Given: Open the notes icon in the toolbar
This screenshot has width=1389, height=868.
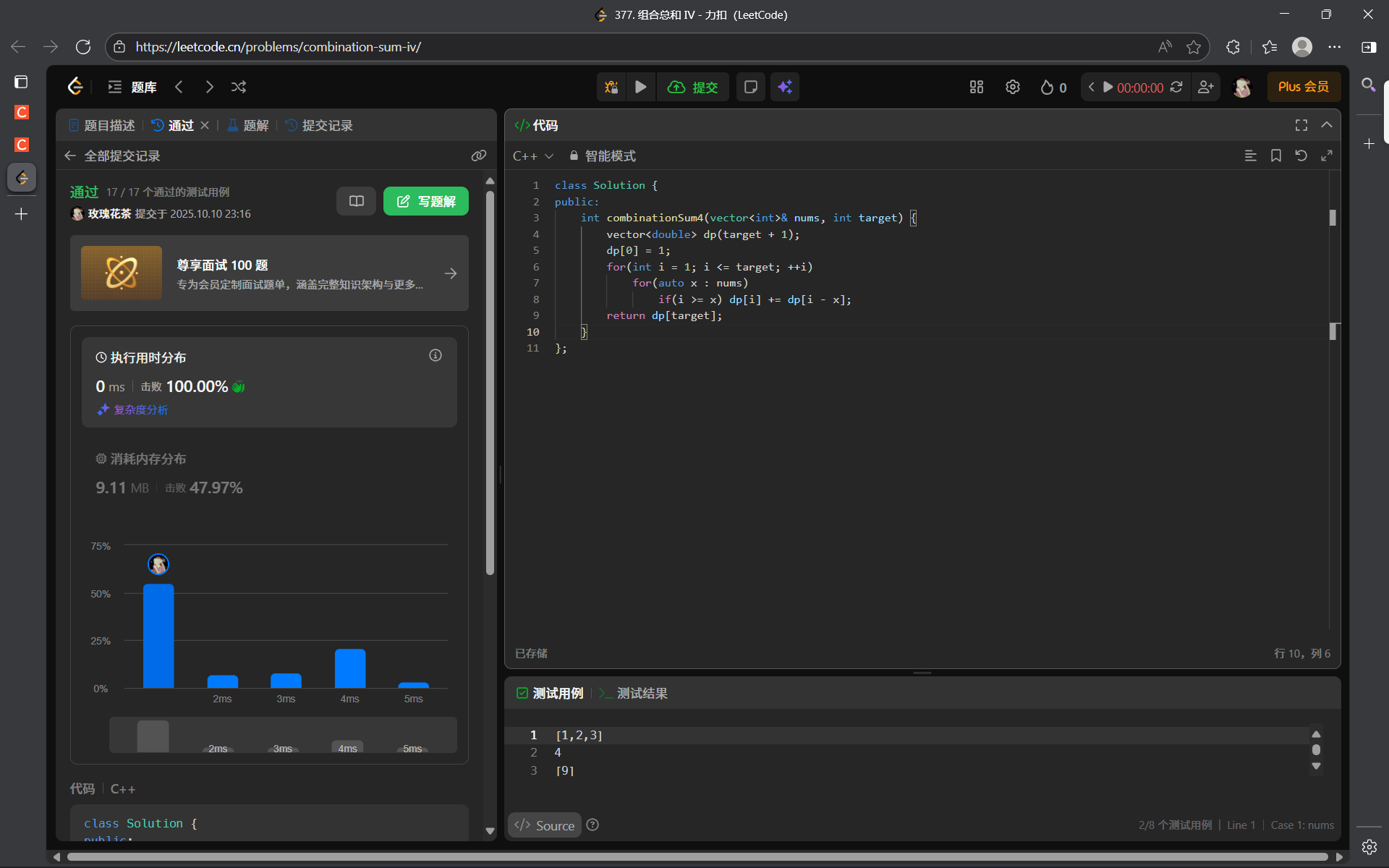Looking at the screenshot, I should click(x=750, y=87).
